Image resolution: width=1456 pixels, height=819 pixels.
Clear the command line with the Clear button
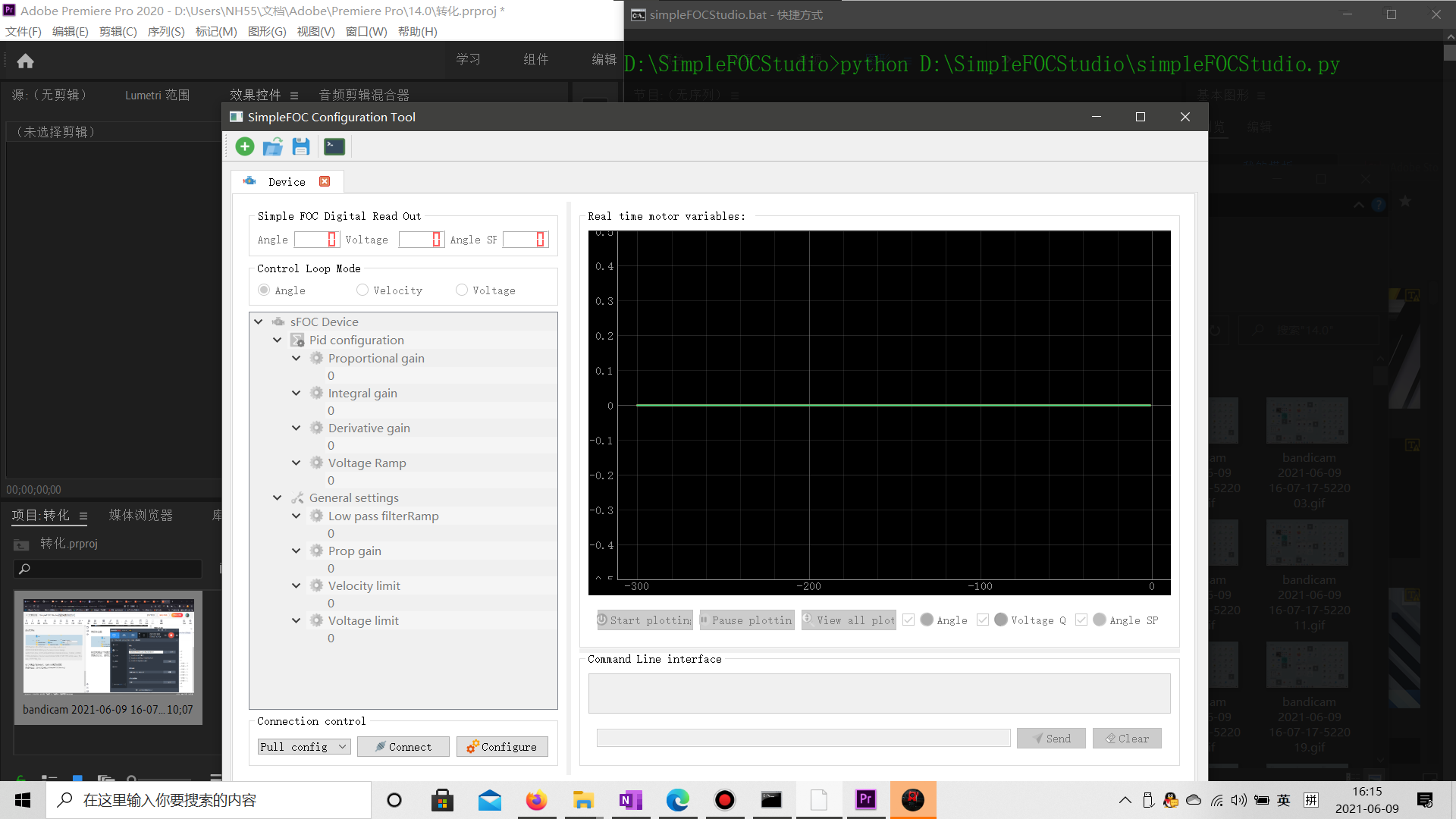click(x=1127, y=738)
